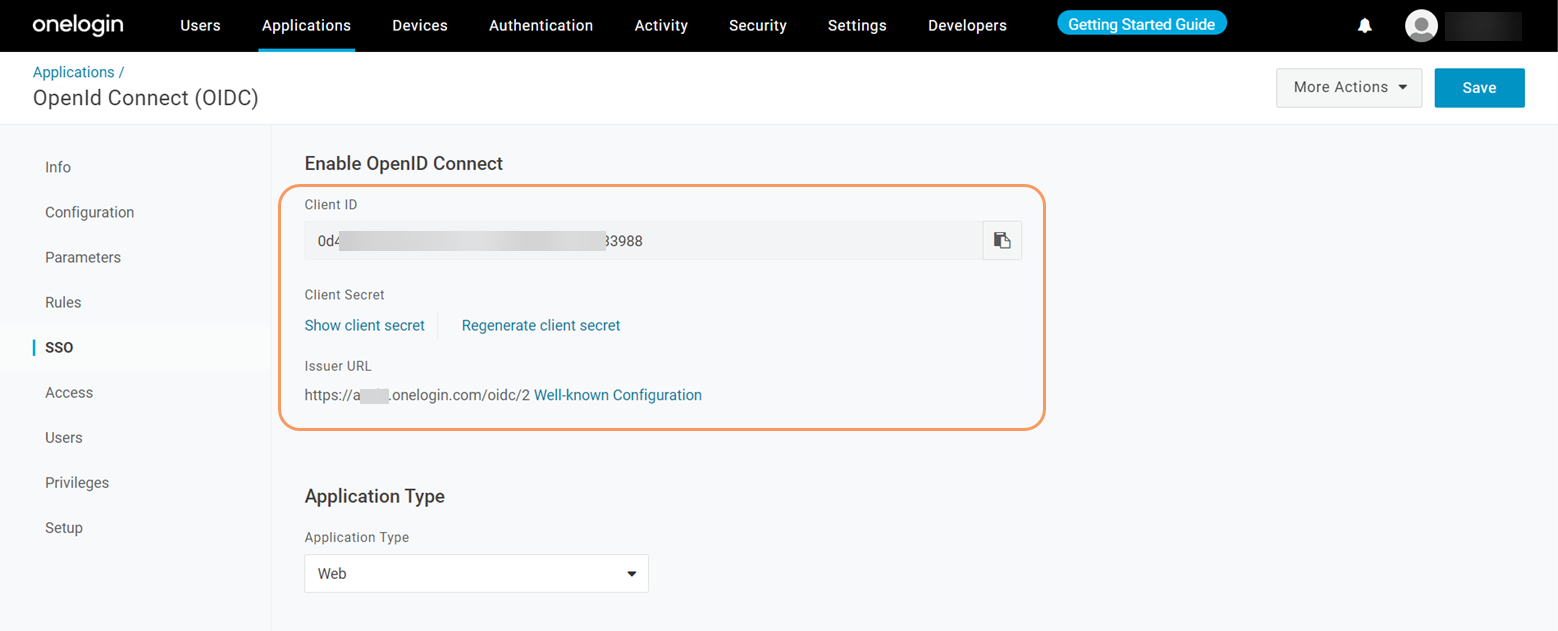Open the user profile avatar menu

tap(1421, 26)
